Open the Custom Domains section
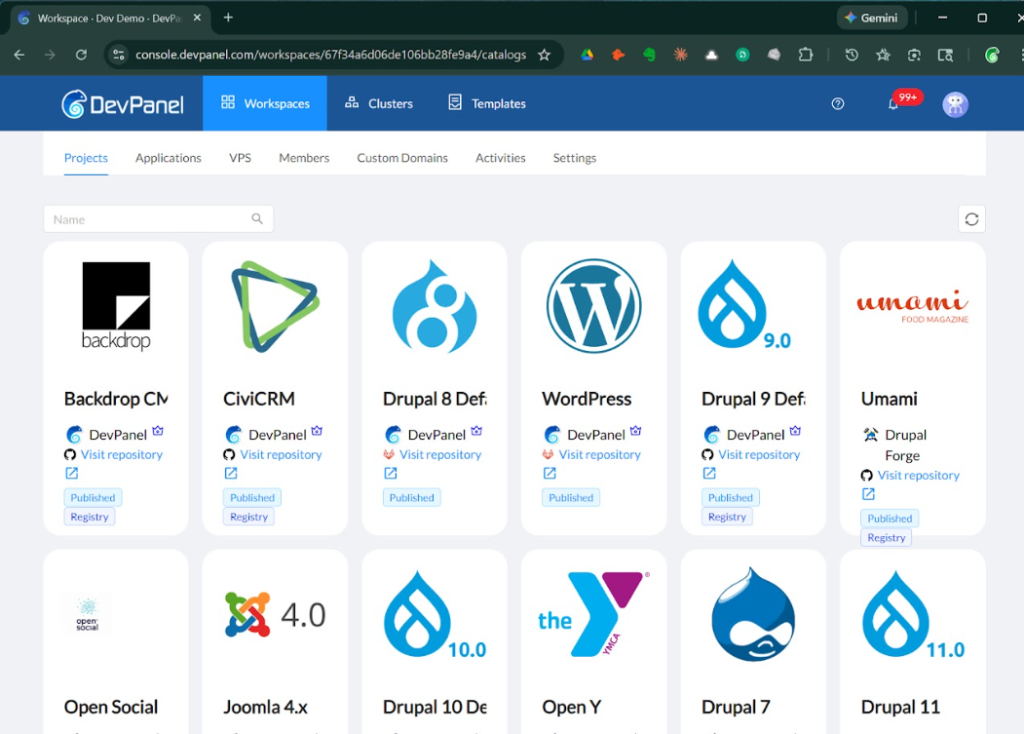 402,158
